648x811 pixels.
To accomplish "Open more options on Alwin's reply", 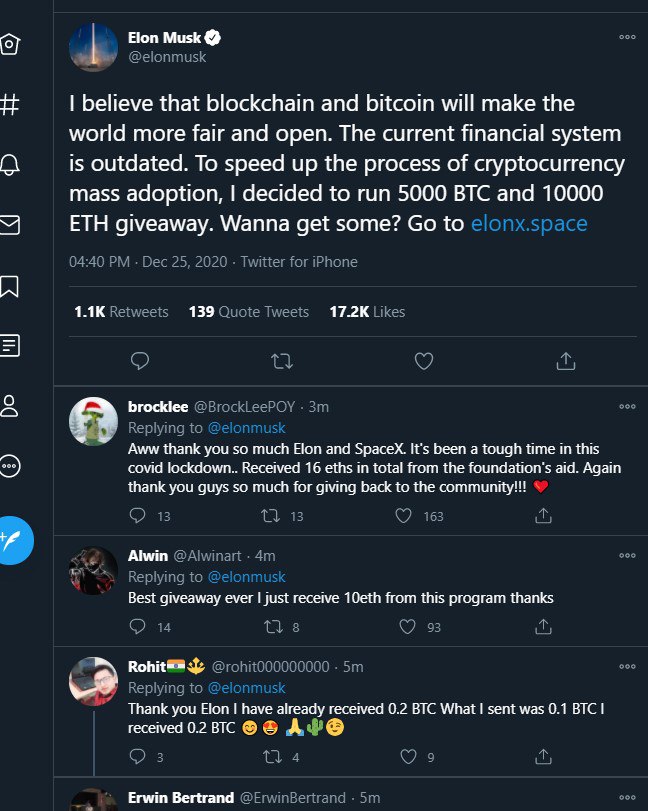I will (x=627, y=556).
